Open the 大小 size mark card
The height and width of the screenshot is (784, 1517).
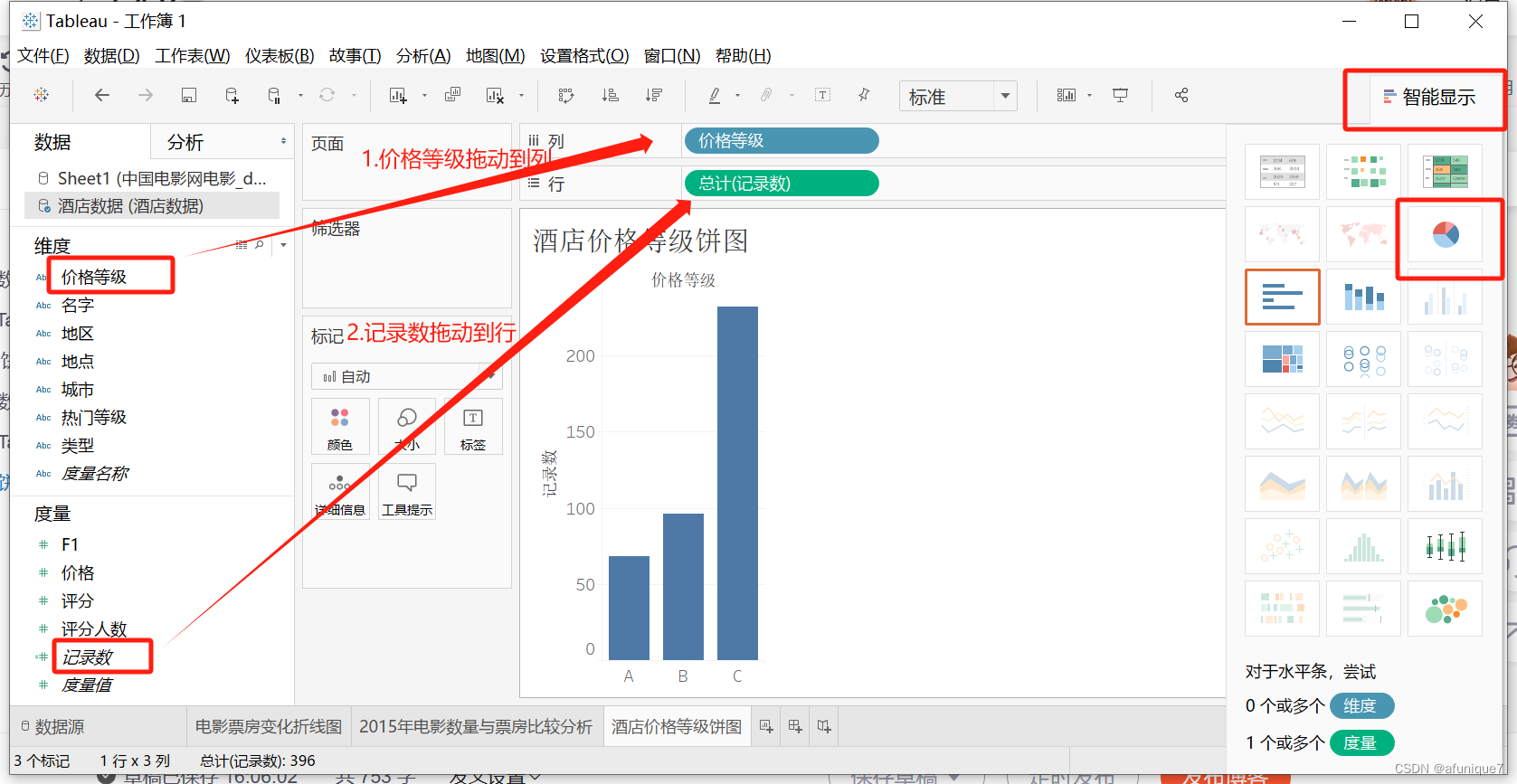pyautogui.click(x=407, y=427)
